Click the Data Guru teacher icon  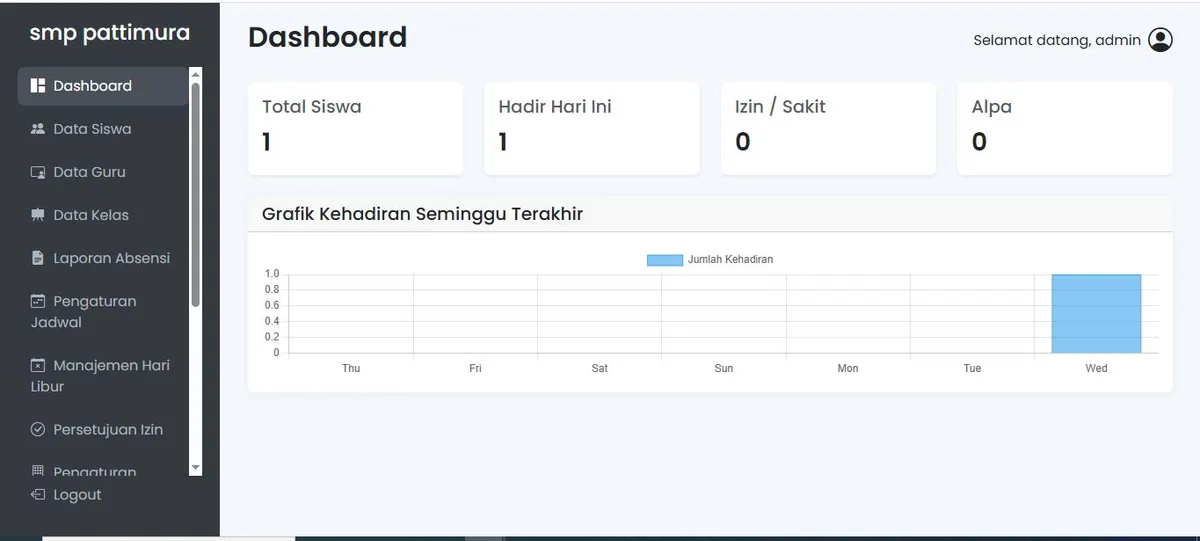(x=38, y=172)
